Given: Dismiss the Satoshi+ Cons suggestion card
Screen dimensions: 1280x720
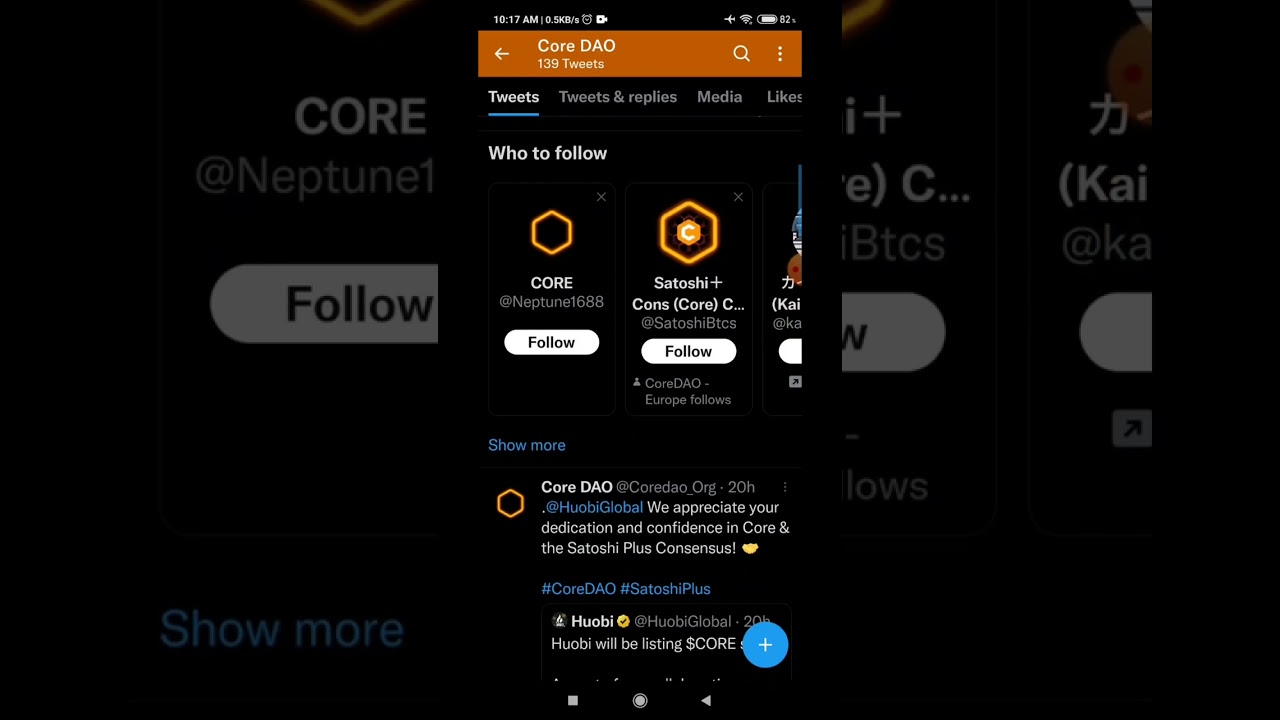Looking at the screenshot, I should coord(738,197).
